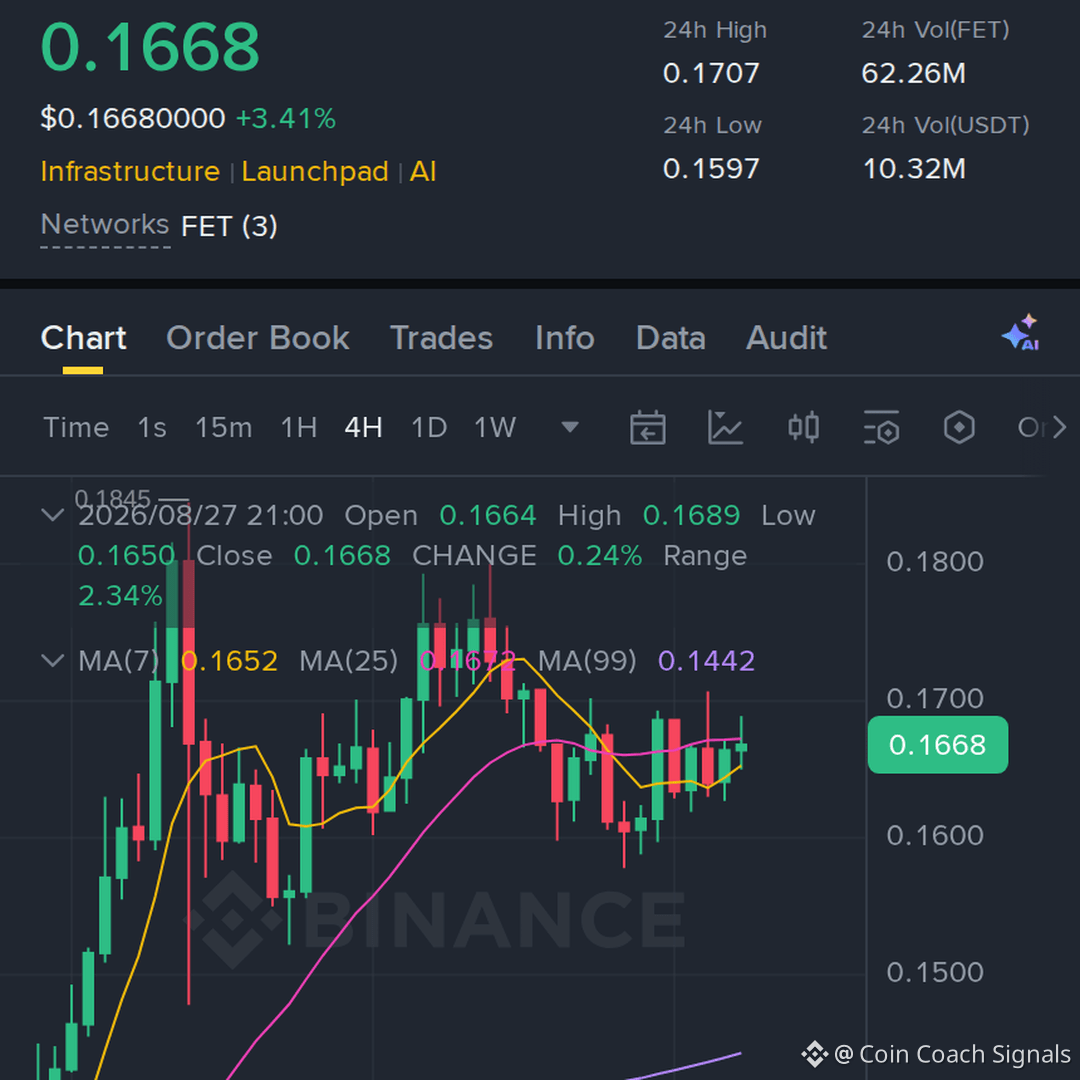Collapse the MA indicator row chevron
Screen dimensions: 1080x1080
coord(53,661)
